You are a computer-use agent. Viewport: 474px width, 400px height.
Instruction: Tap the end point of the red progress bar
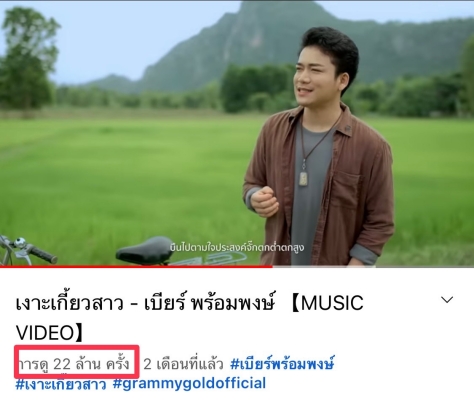click(x=272, y=266)
